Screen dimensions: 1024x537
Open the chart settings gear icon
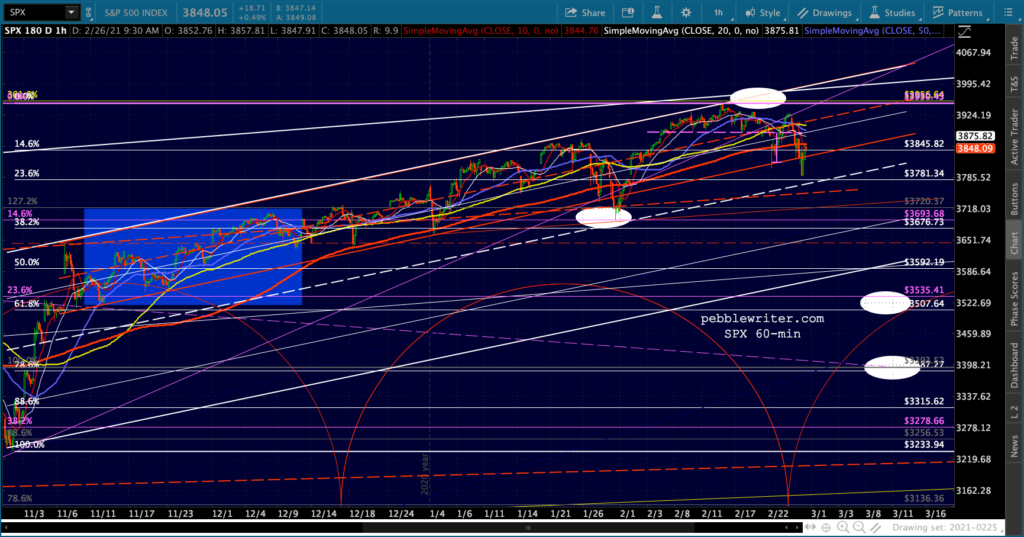point(686,12)
